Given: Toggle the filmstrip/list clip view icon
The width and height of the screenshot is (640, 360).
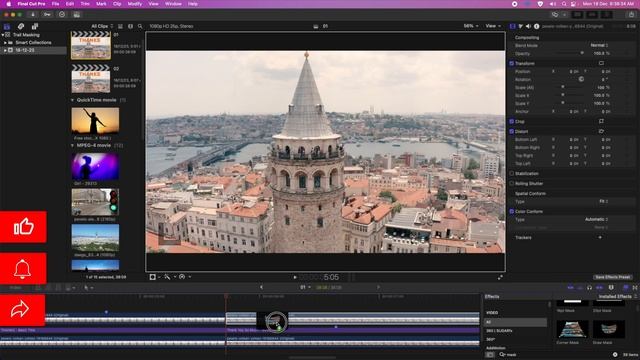Looking at the screenshot, I should click(120, 26).
